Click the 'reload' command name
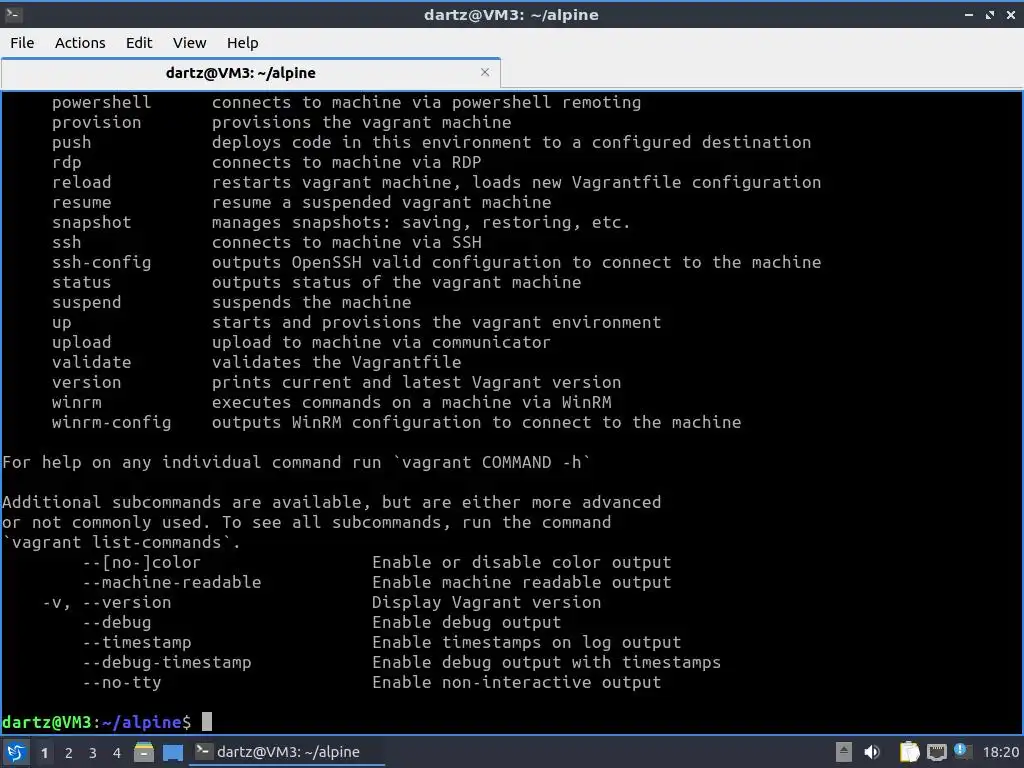 tap(82, 182)
